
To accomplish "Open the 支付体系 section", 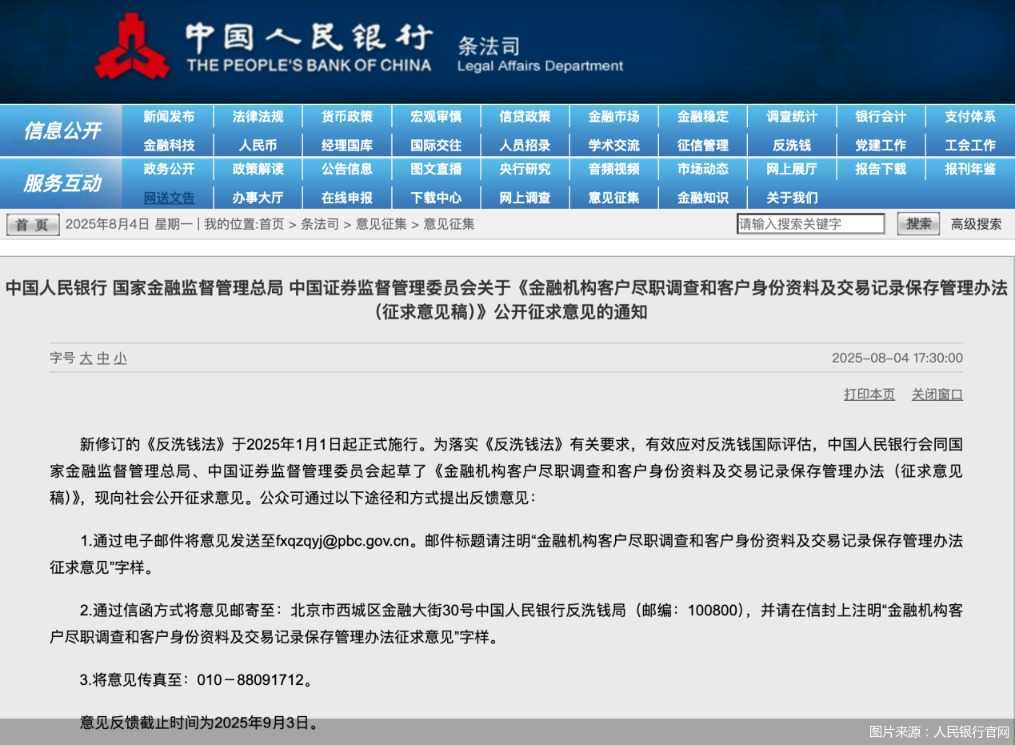I will pos(970,117).
